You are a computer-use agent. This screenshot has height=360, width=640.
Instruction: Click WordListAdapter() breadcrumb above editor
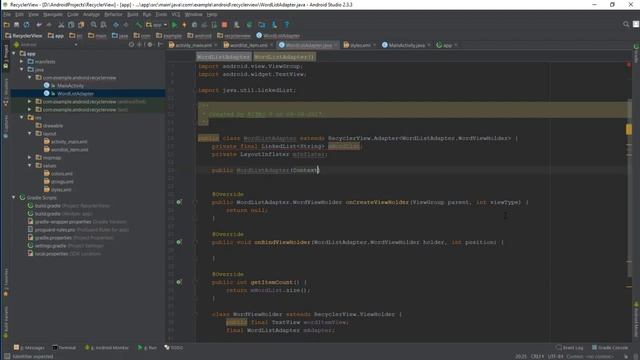[x=284, y=57]
